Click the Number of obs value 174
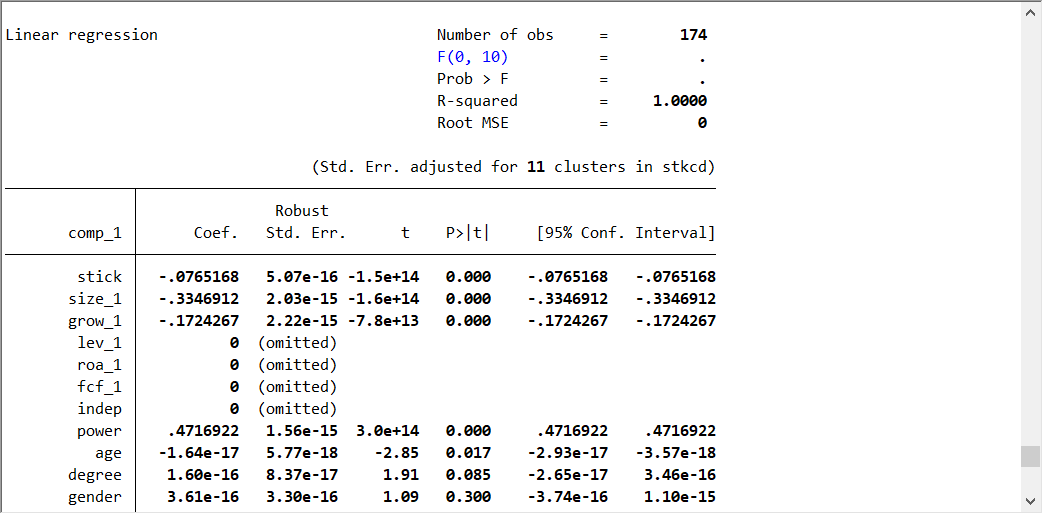This screenshot has width=1043, height=514. coord(693,35)
